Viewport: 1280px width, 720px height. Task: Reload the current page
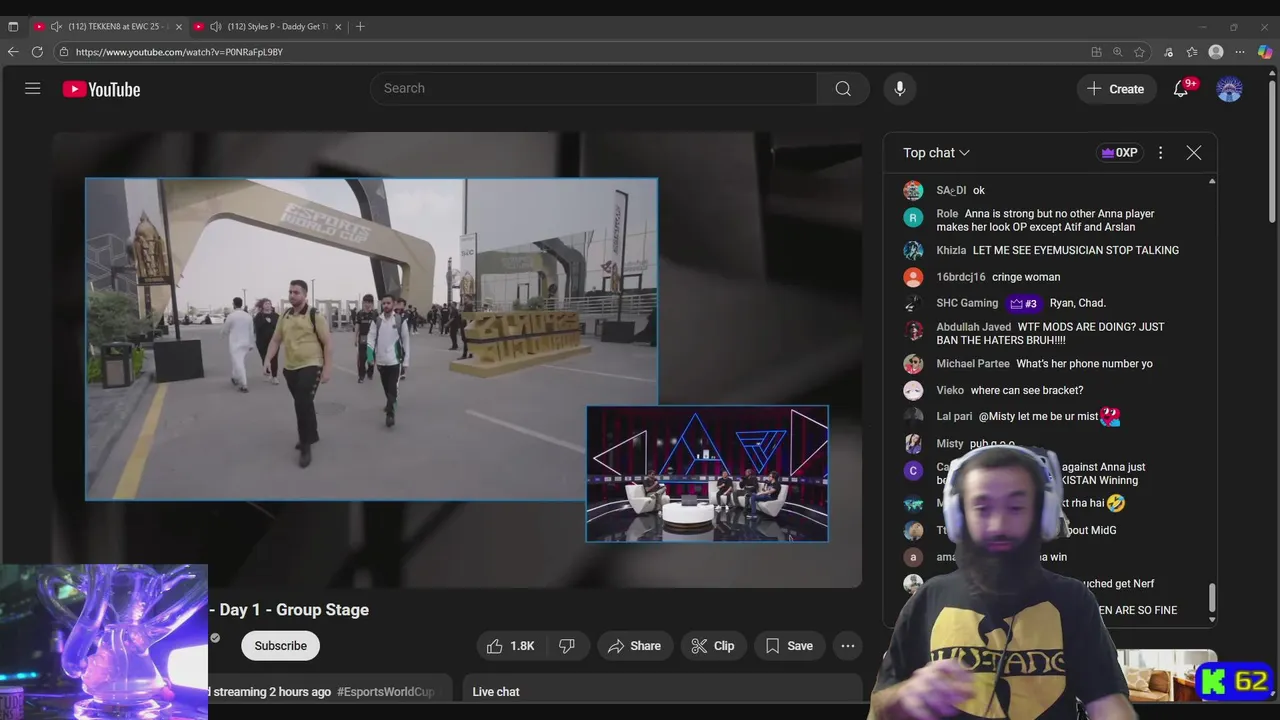(x=37, y=52)
